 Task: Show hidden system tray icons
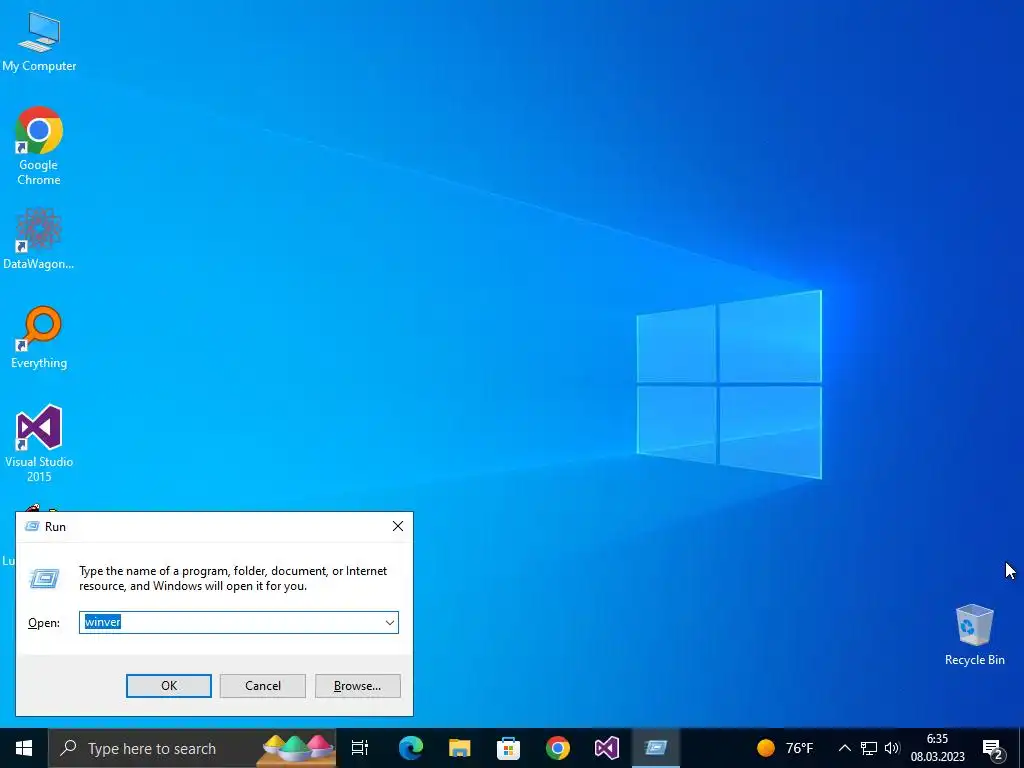coord(844,748)
